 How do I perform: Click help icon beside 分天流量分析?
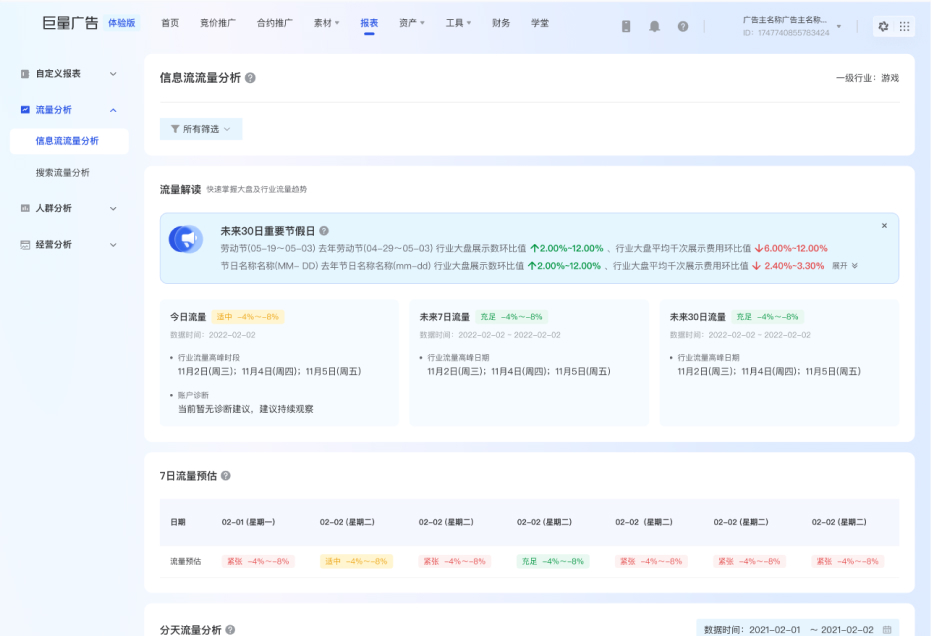click(x=230, y=629)
